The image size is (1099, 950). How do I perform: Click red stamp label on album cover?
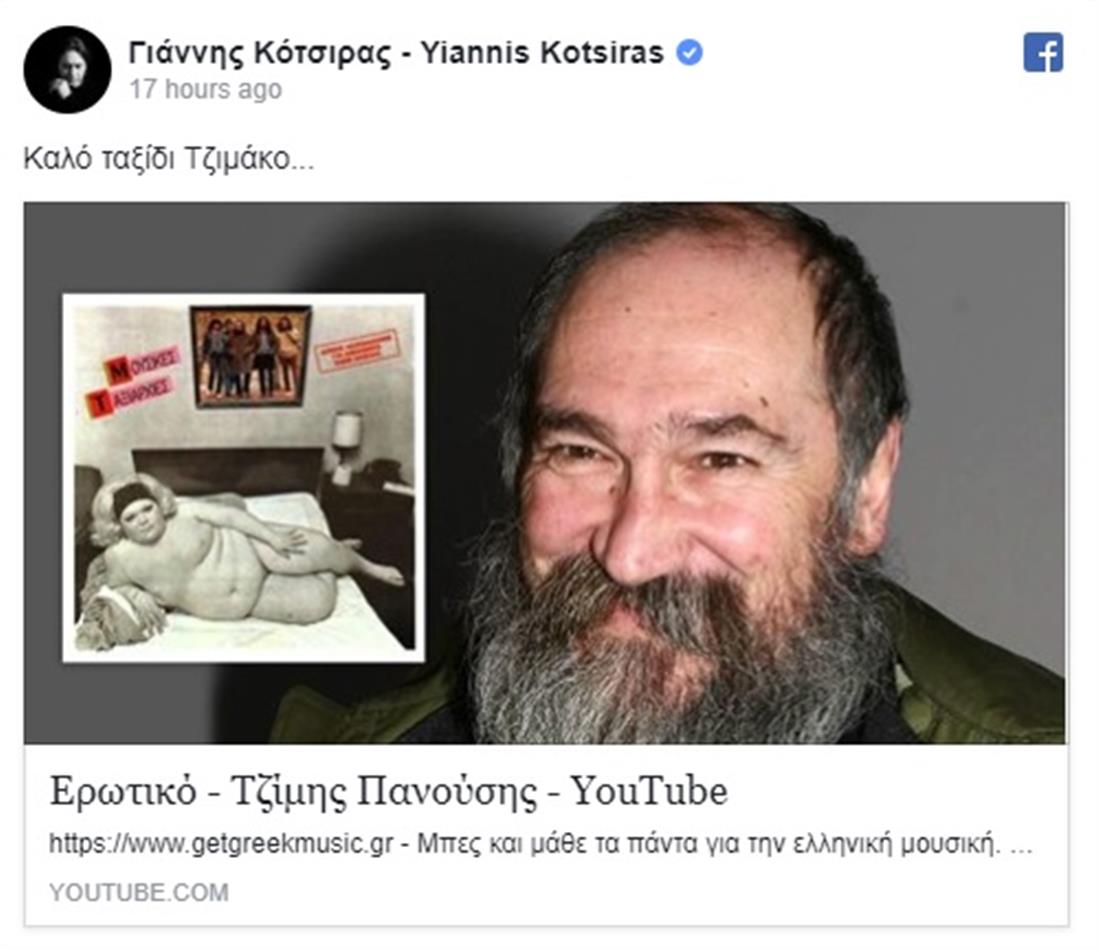(x=357, y=352)
